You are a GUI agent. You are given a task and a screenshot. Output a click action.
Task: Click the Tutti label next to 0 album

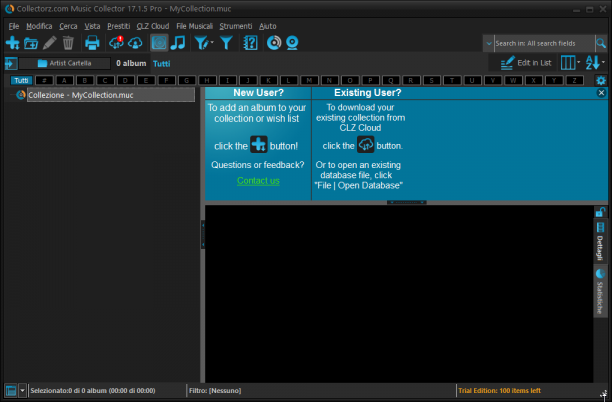pyautogui.click(x=162, y=64)
